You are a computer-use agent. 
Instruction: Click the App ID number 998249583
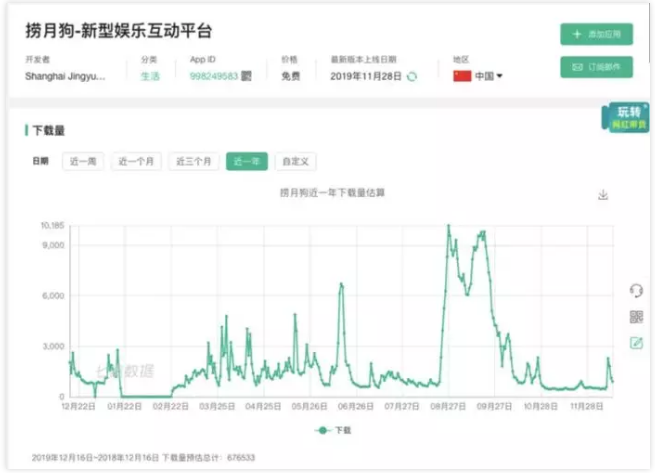(x=212, y=76)
